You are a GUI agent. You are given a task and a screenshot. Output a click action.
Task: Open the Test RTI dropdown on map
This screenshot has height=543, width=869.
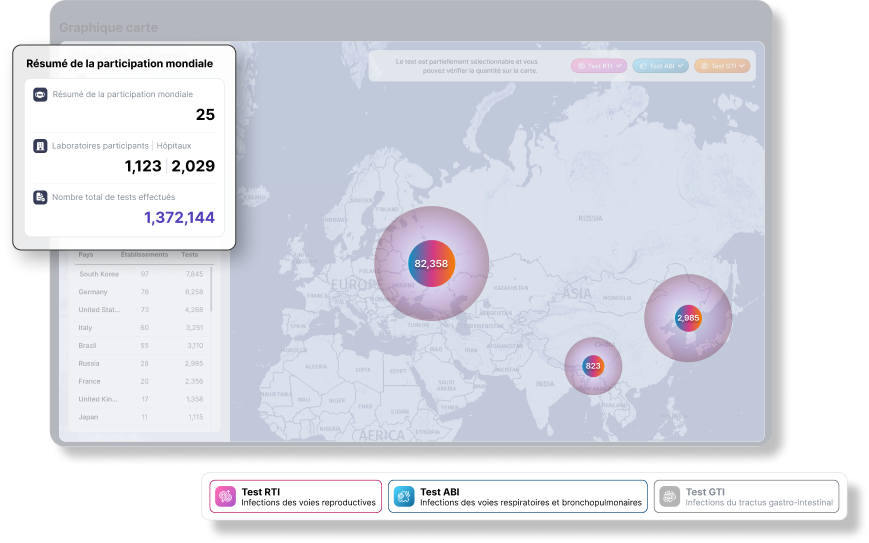click(599, 66)
